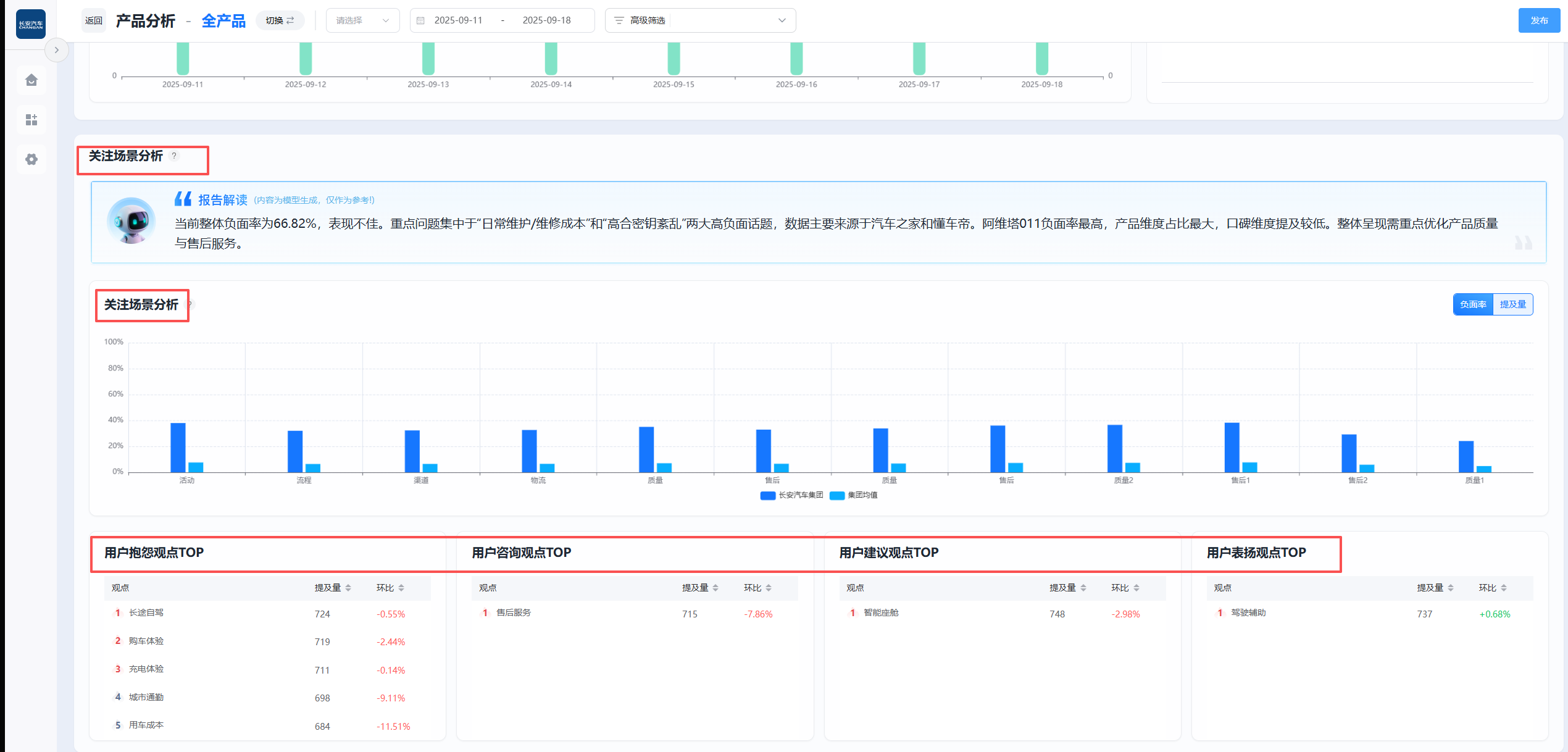Expand the 高级筛选 dropdown arrow

782,20
